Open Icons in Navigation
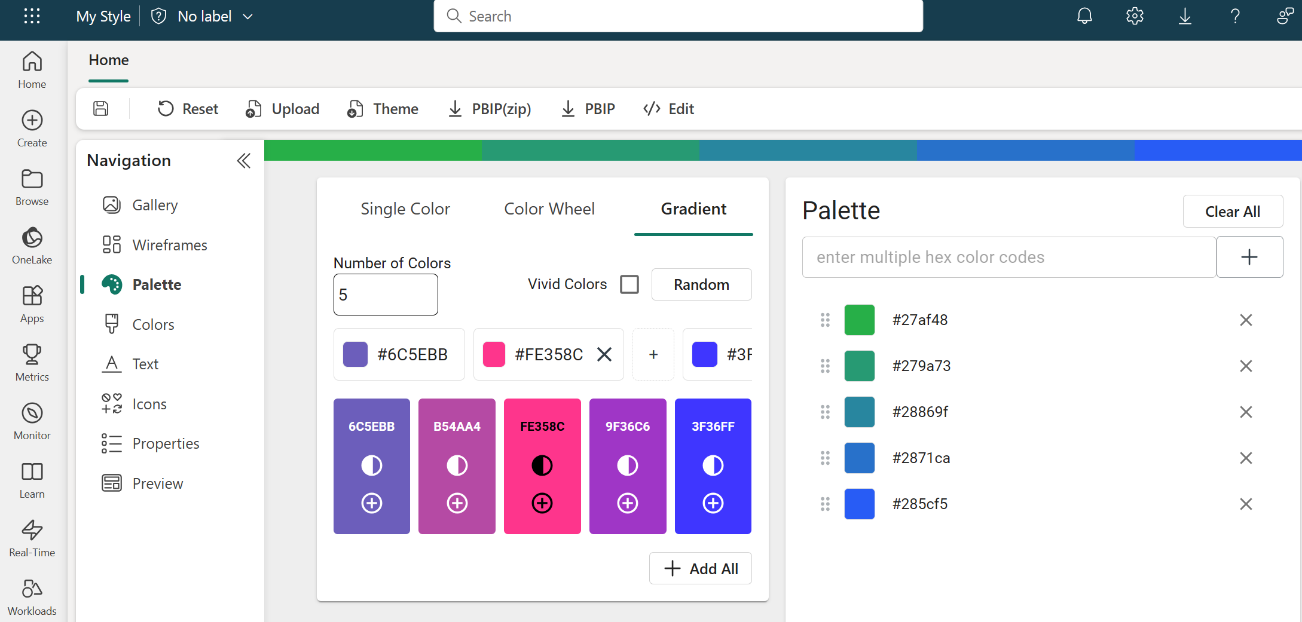Screen dimensions: 1302x622 pos(135,404)
